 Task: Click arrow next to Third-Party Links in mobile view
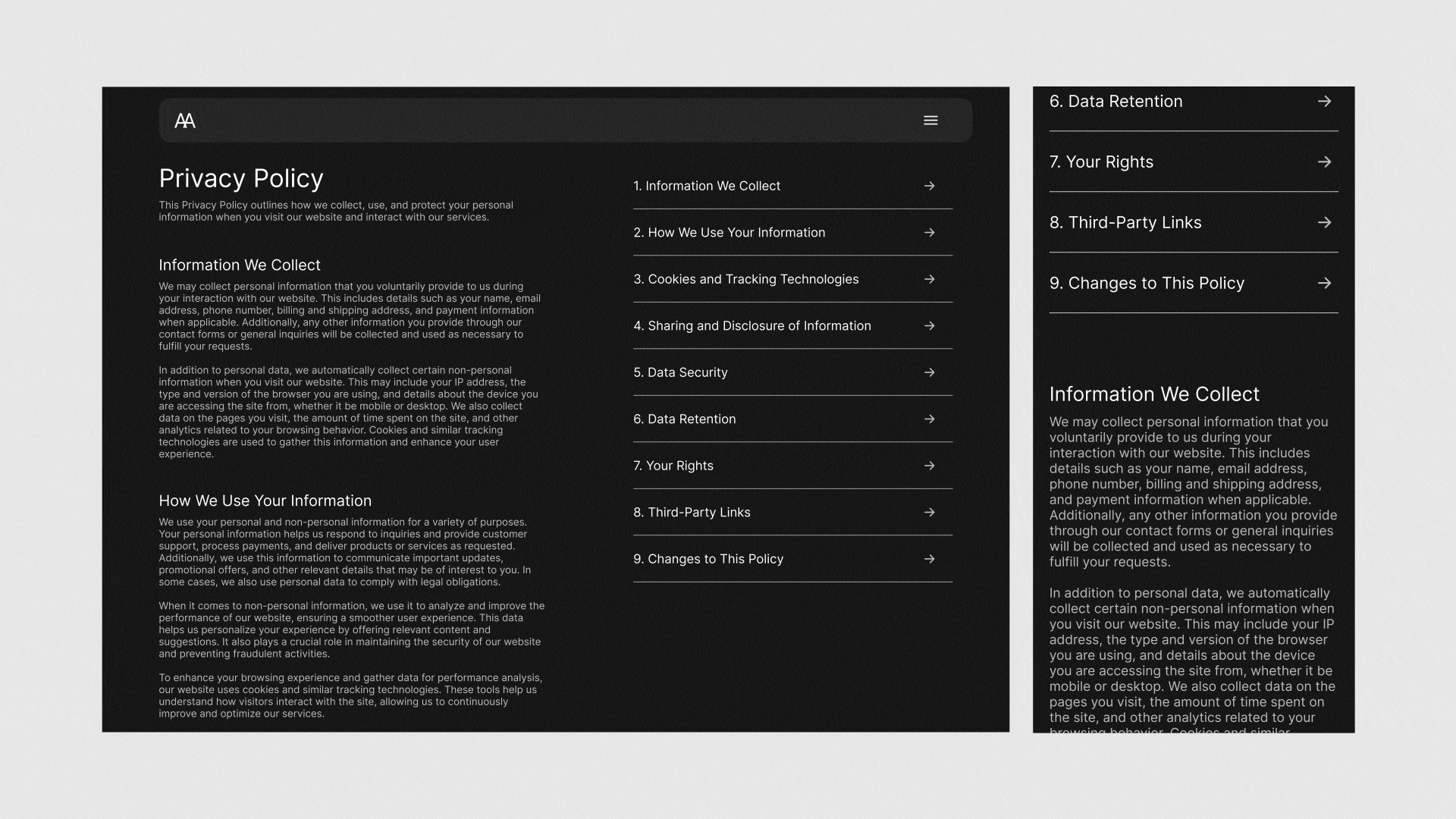1324,223
